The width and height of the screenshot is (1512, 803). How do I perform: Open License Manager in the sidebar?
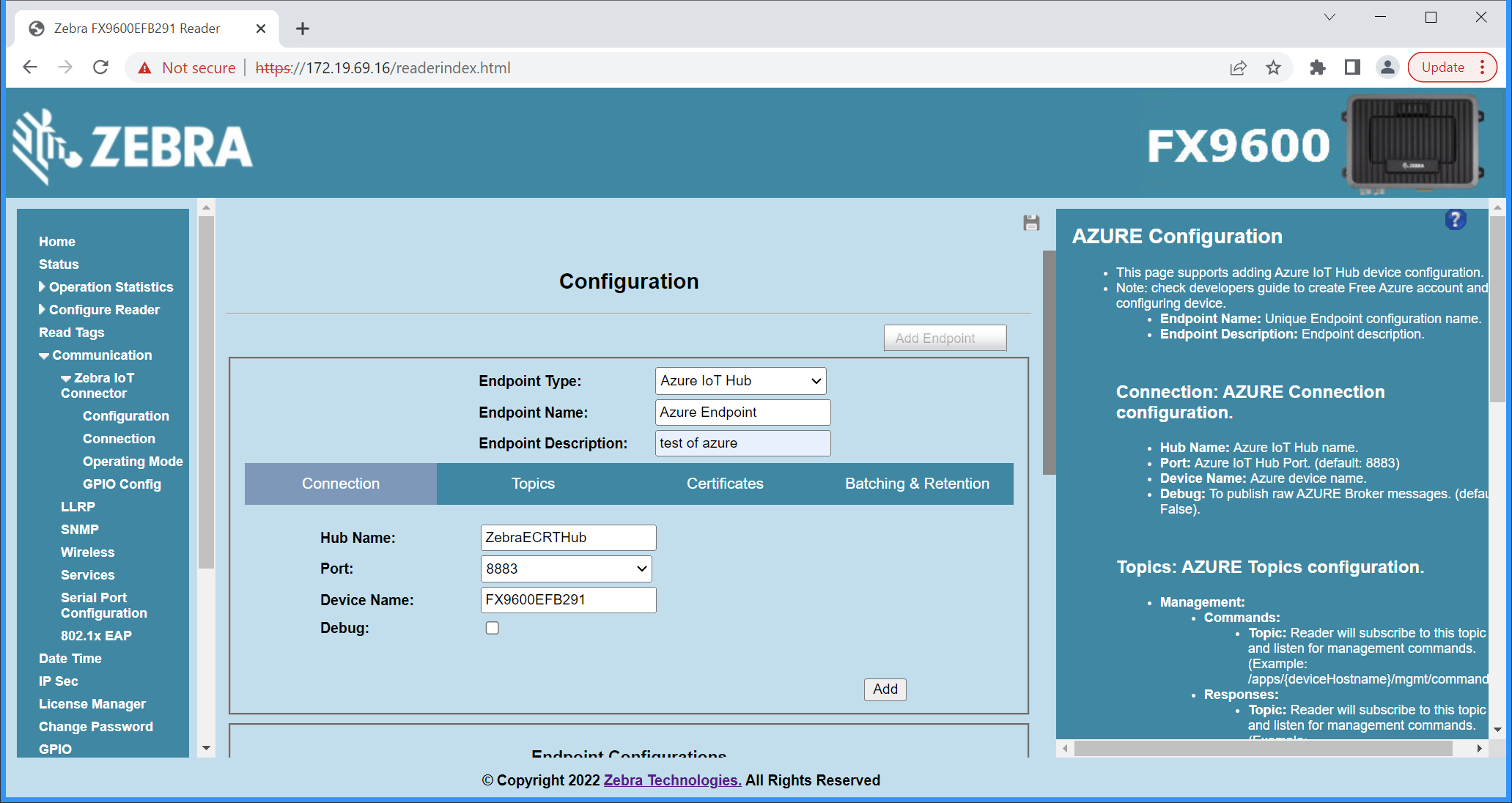point(92,704)
